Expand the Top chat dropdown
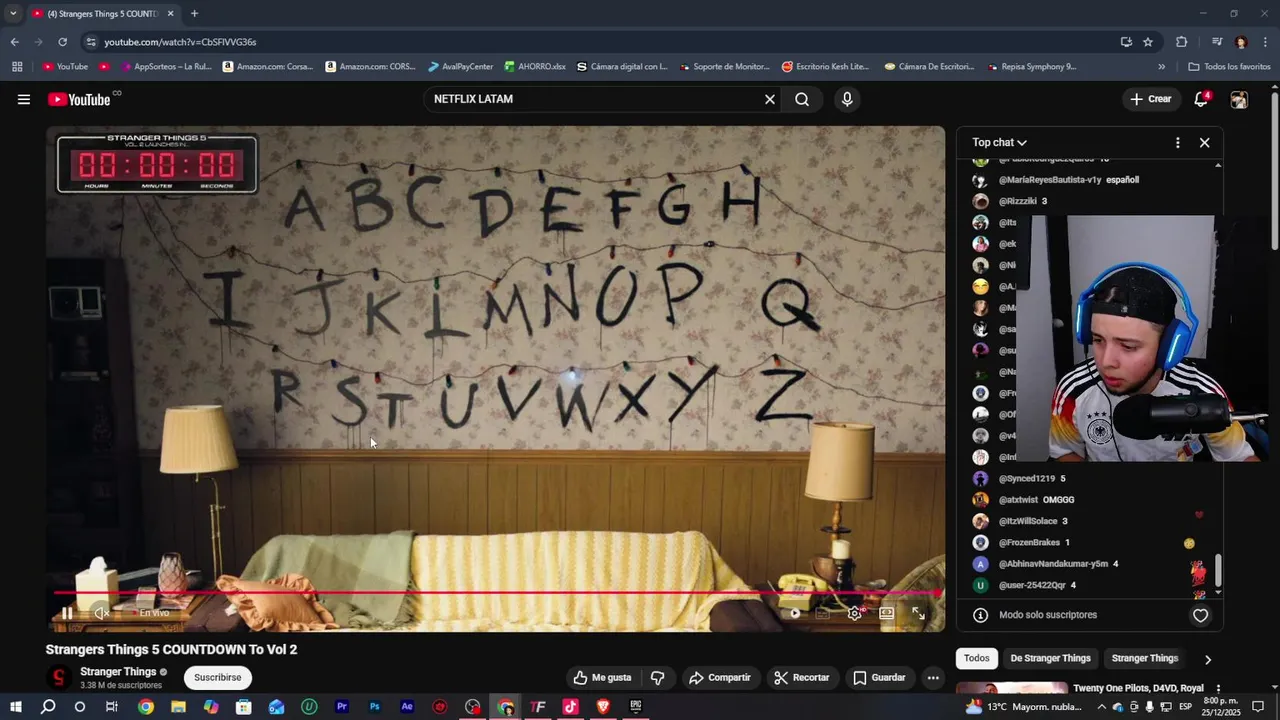 [x=1000, y=142]
